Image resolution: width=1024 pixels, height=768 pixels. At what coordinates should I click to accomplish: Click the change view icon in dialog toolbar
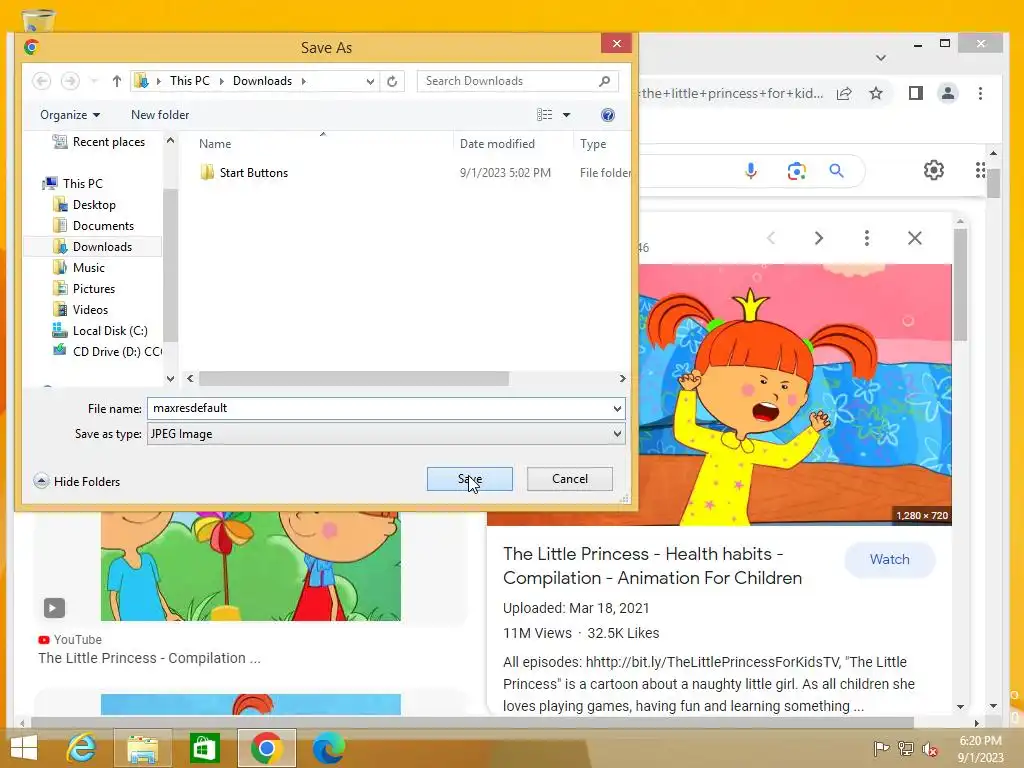pyautogui.click(x=545, y=115)
